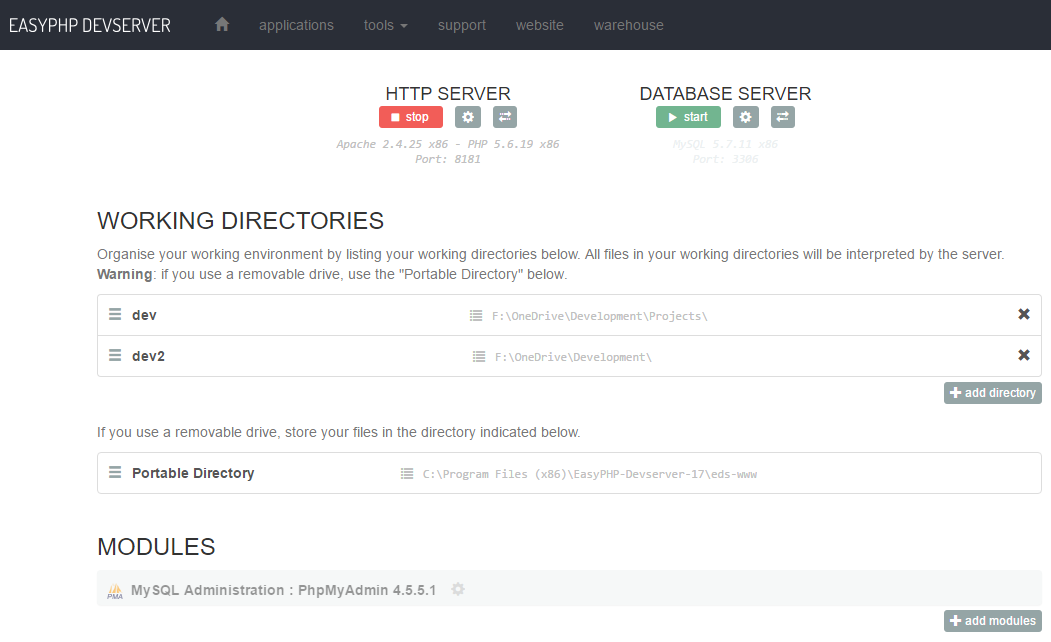The width and height of the screenshot is (1051, 642).
Task: Click the add modules button
Action: (992, 620)
